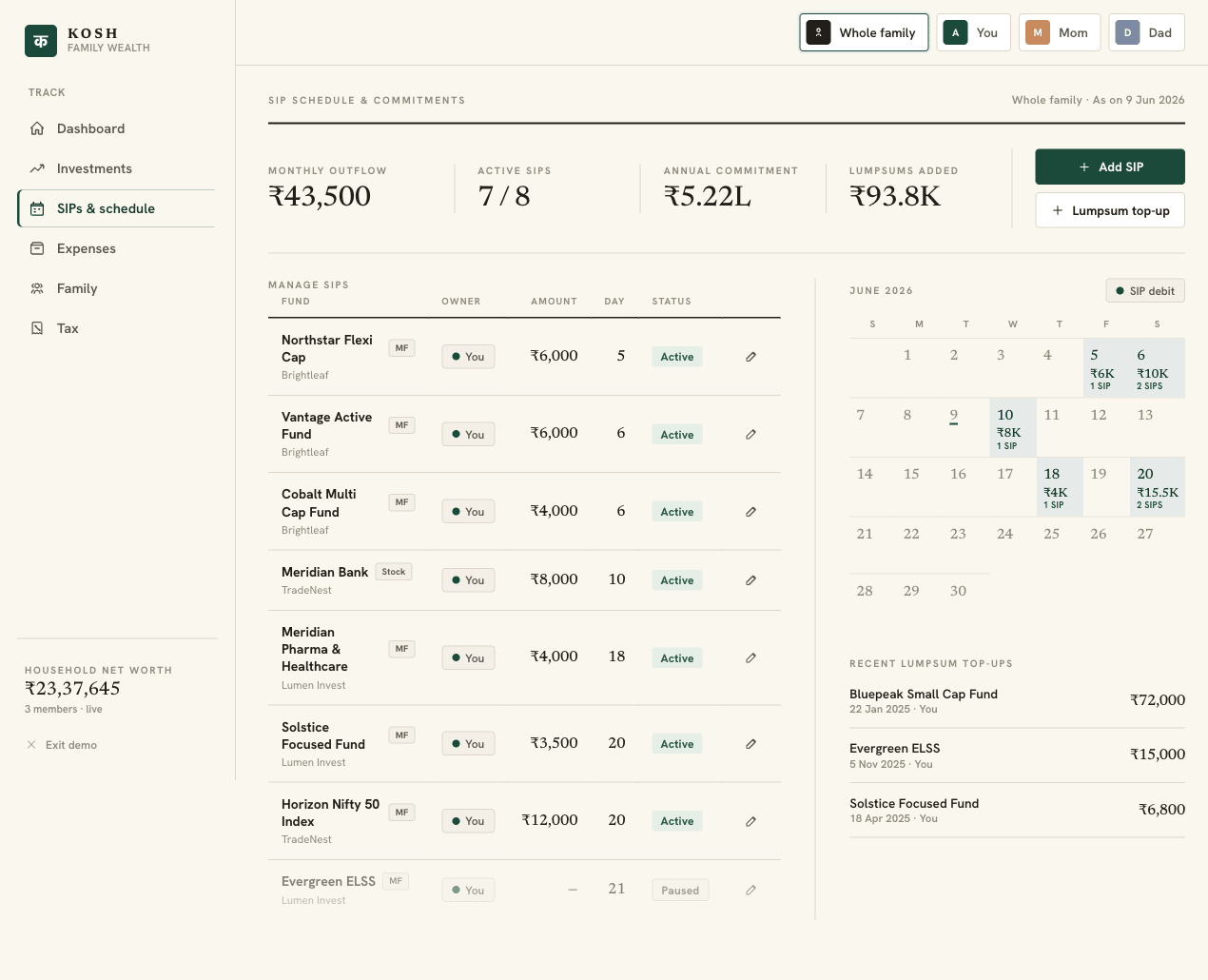Edit the Northstar Flexi Cap SIP

coord(750,357)
